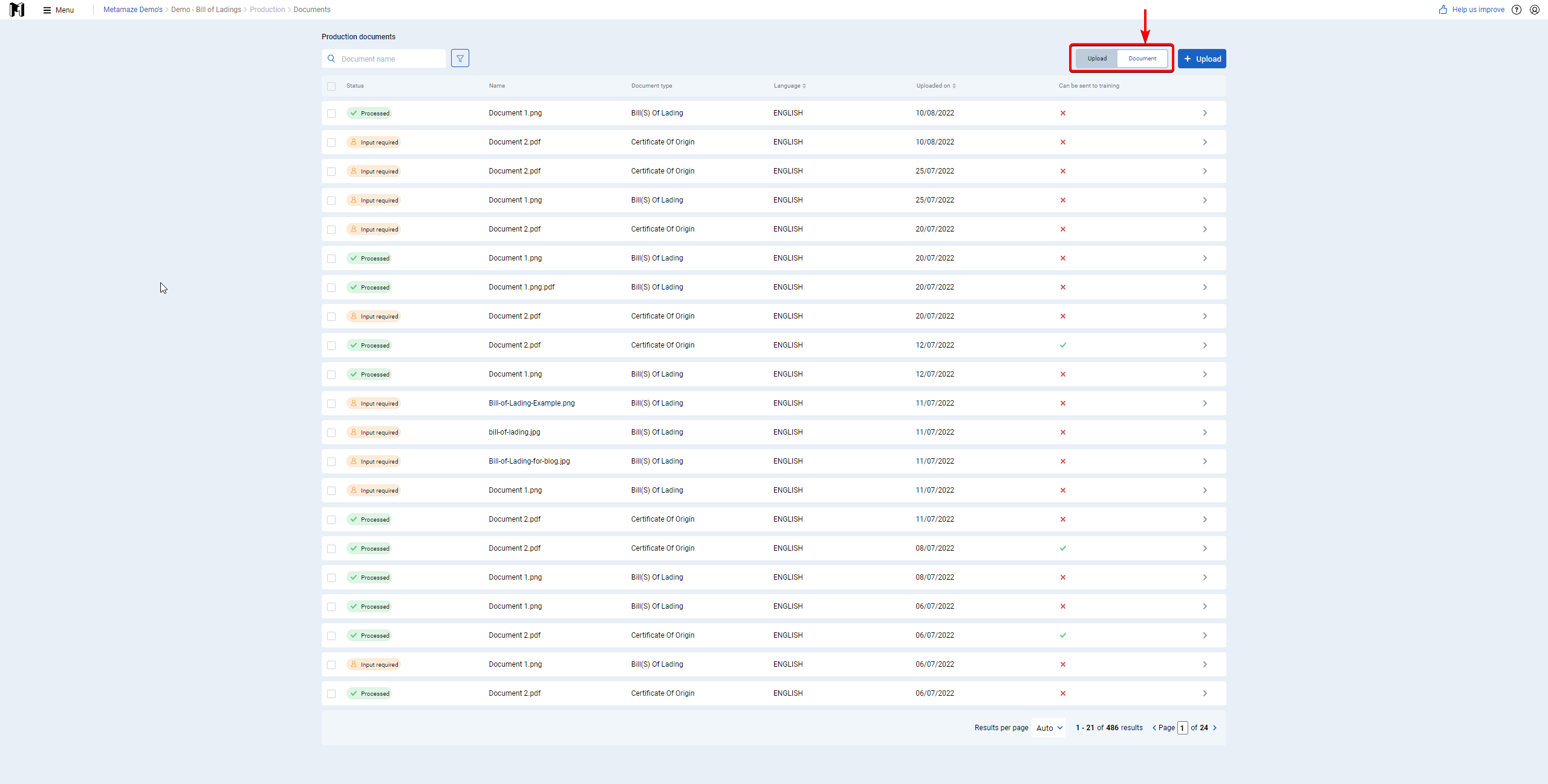
Task: Open the hamburger Menu
Action: click(x=59, y=10)
